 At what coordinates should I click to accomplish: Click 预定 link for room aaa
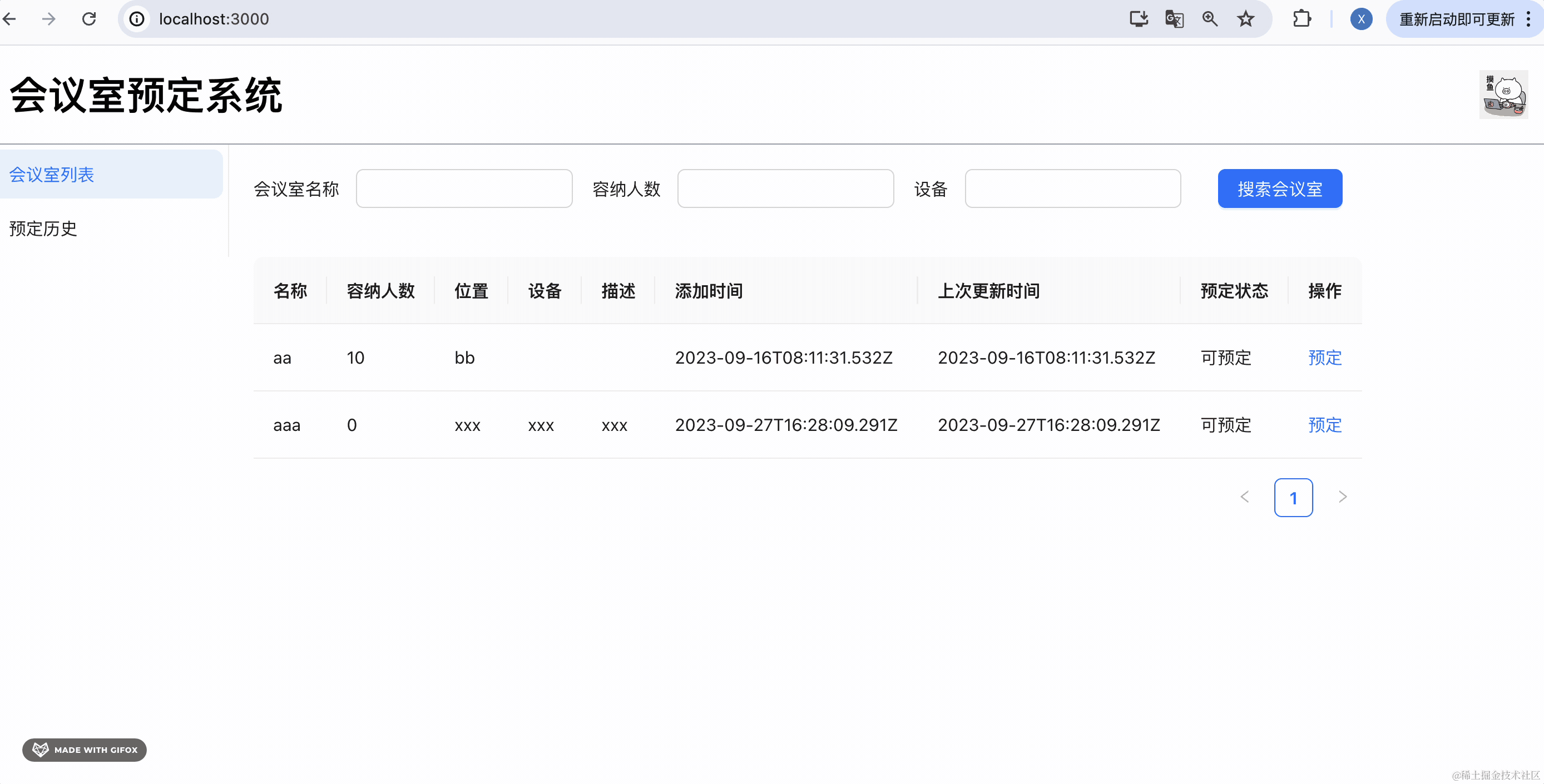(1325, 425)
